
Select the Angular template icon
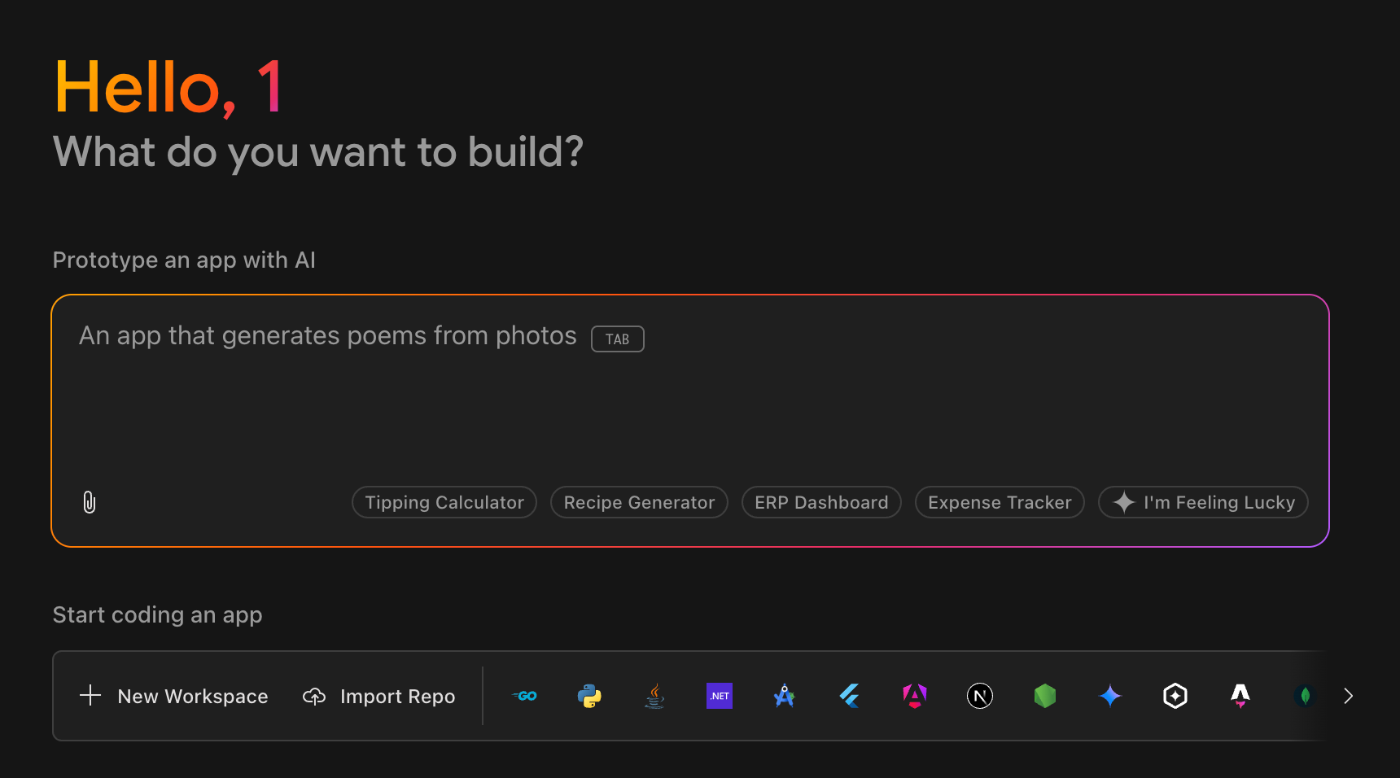pyautogui.click(x=914, y=696)
